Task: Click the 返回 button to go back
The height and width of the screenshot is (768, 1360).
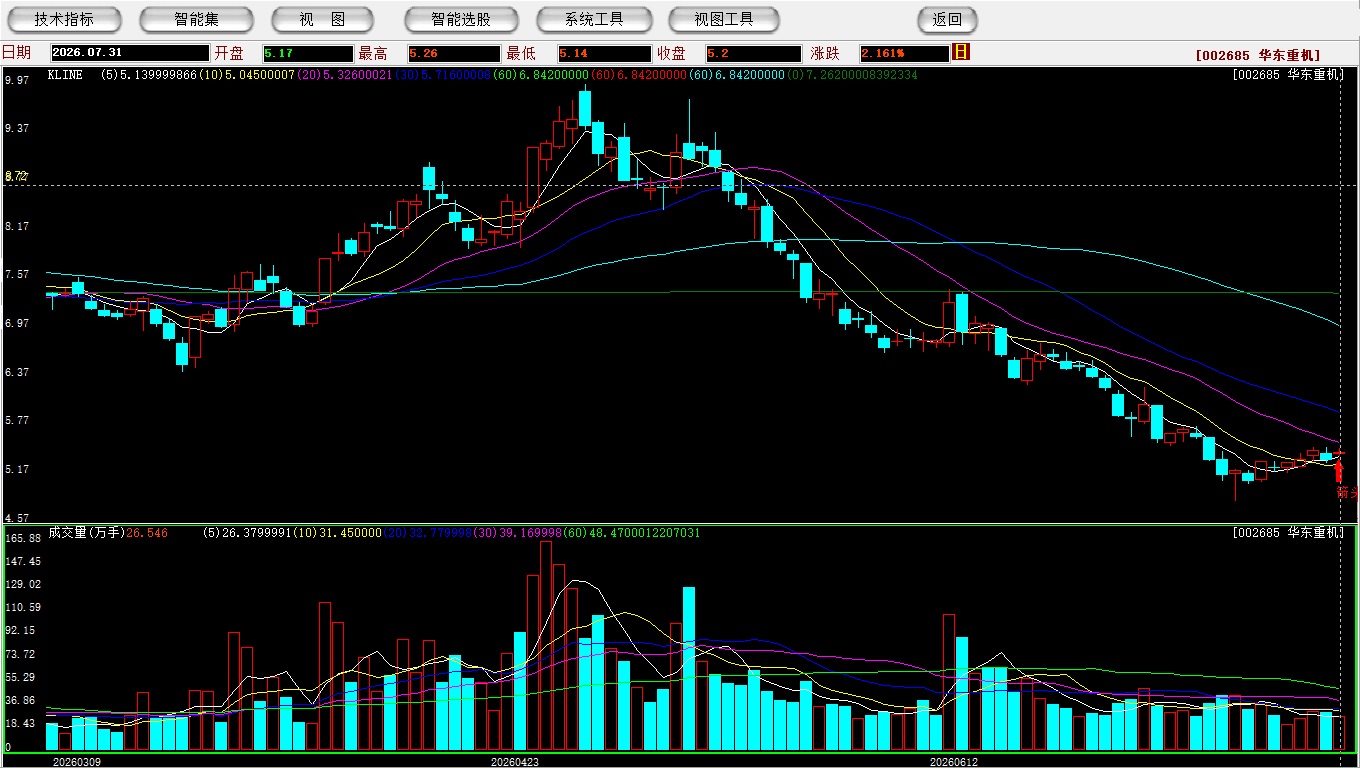Action: (x=947, y=19)
